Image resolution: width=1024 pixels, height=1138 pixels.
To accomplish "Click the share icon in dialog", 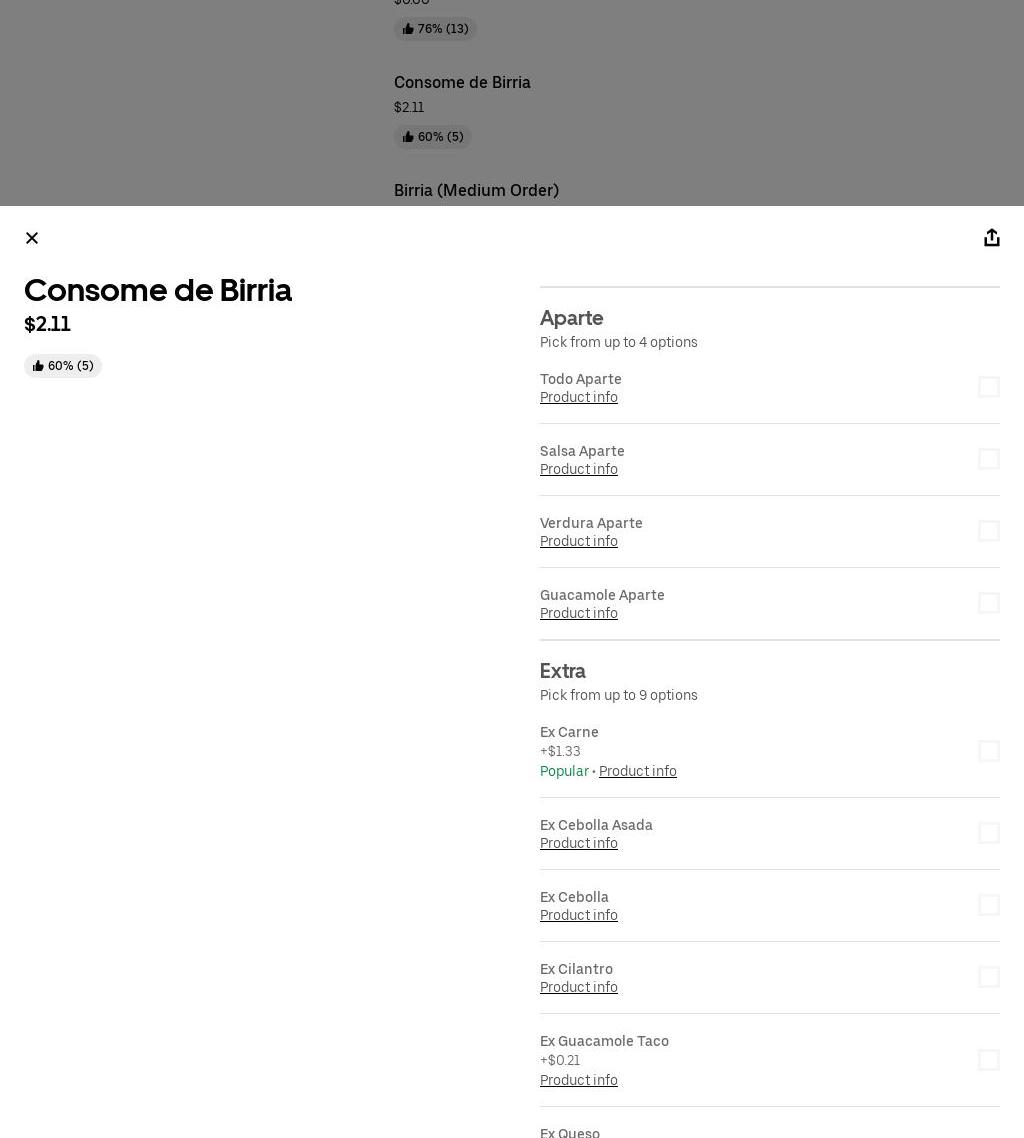I will (x=991, y=238).
